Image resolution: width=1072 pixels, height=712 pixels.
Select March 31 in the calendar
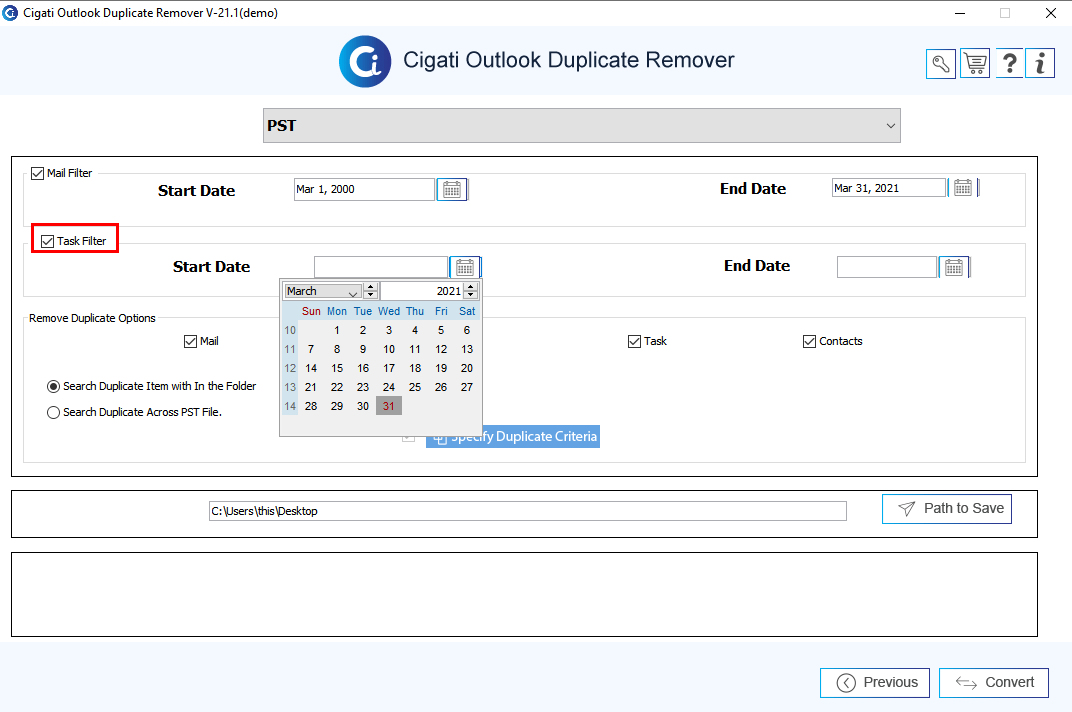(x=389, y=406)
